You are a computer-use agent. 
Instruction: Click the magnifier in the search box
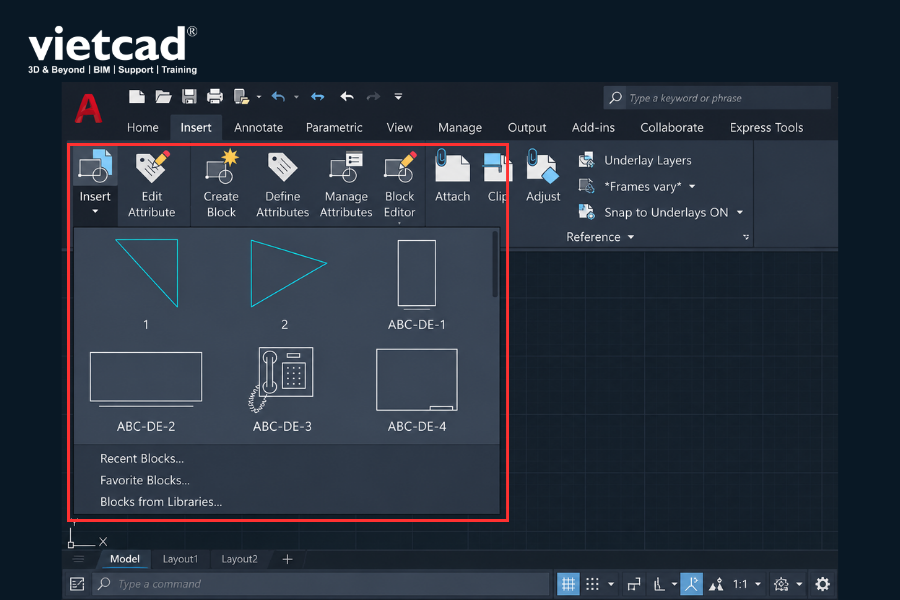pyautogui.click(x=616, y=98)
